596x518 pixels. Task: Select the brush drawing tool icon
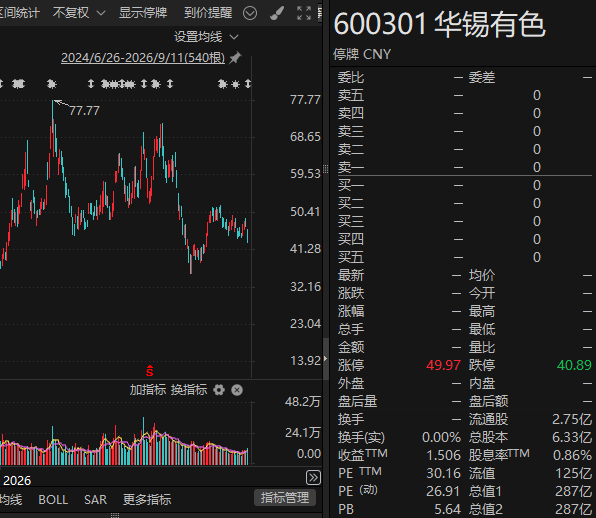(277, 13)
